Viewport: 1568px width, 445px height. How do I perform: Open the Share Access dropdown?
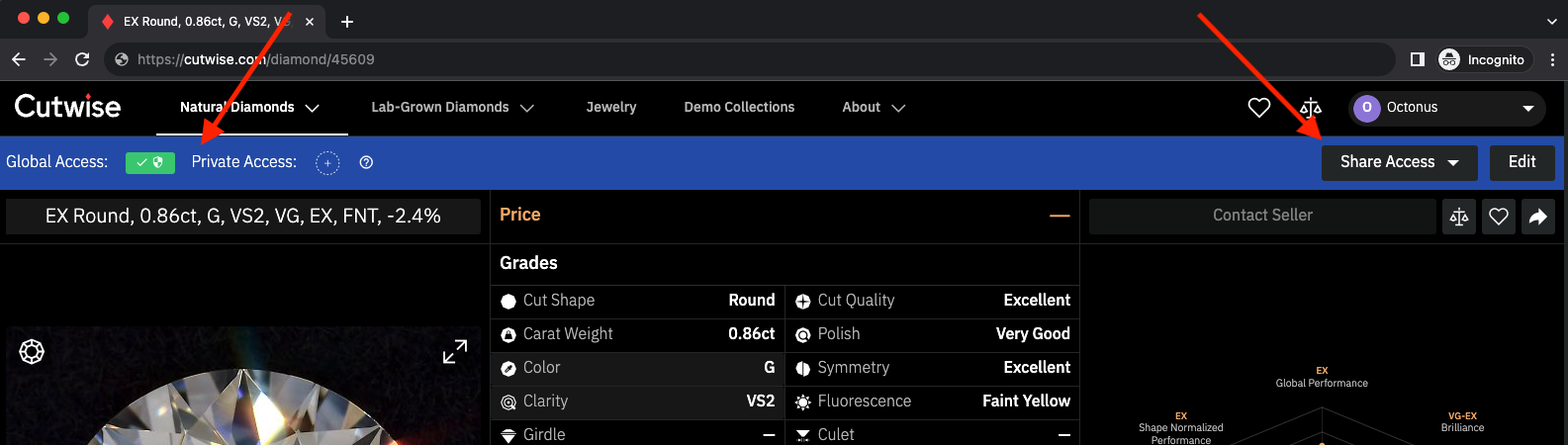pos(1400,162)
